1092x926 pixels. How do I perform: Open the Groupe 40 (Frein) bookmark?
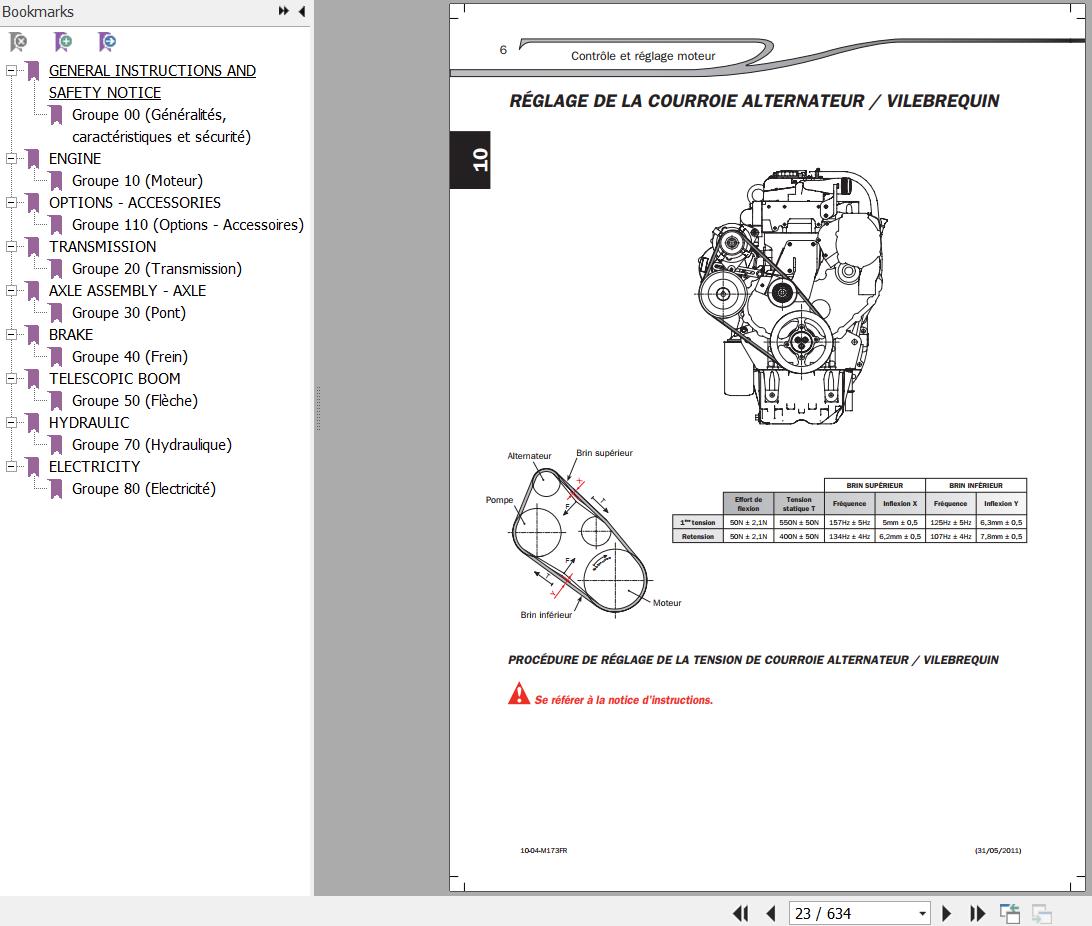130,356
